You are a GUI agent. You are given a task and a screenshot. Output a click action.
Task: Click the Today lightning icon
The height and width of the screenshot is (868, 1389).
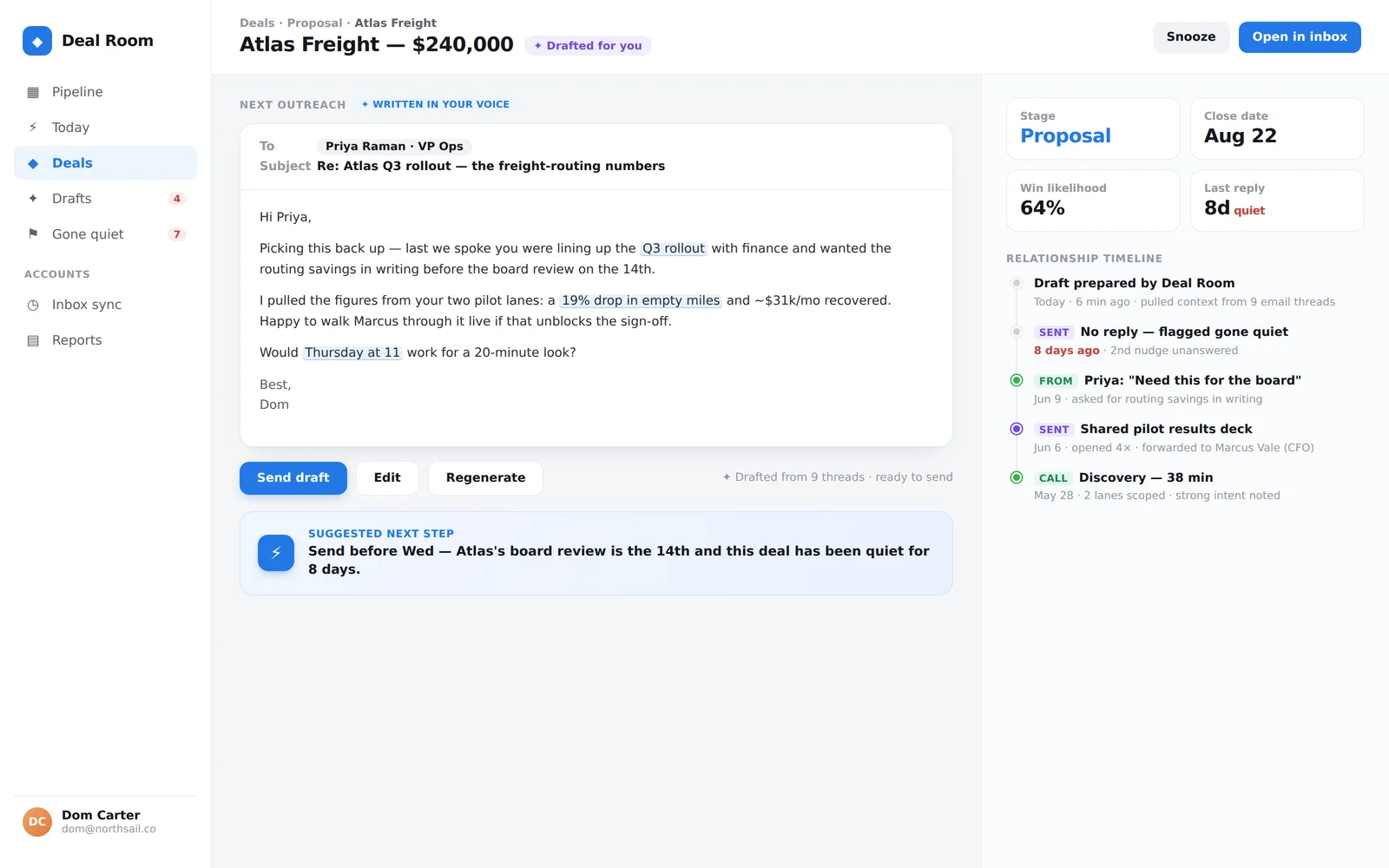(x=33, y=128)
